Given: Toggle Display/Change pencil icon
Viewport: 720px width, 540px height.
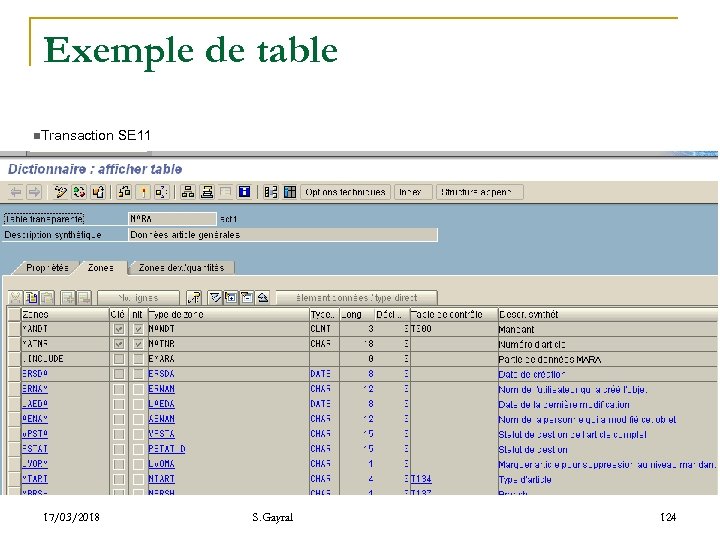Looking at the screenshot, I should point(60,192).
